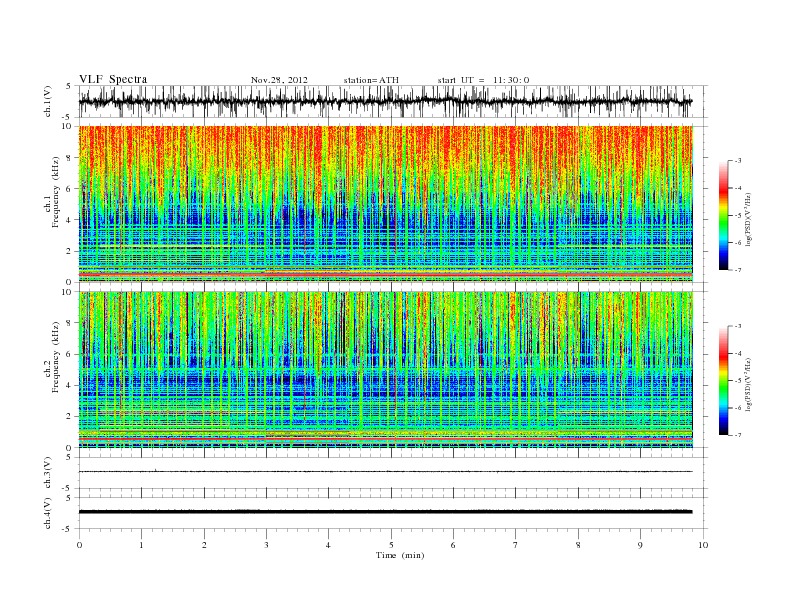Click the time axis tick label "7"
This screenshot has width=792, height=612.
click(x=515, y=545)
